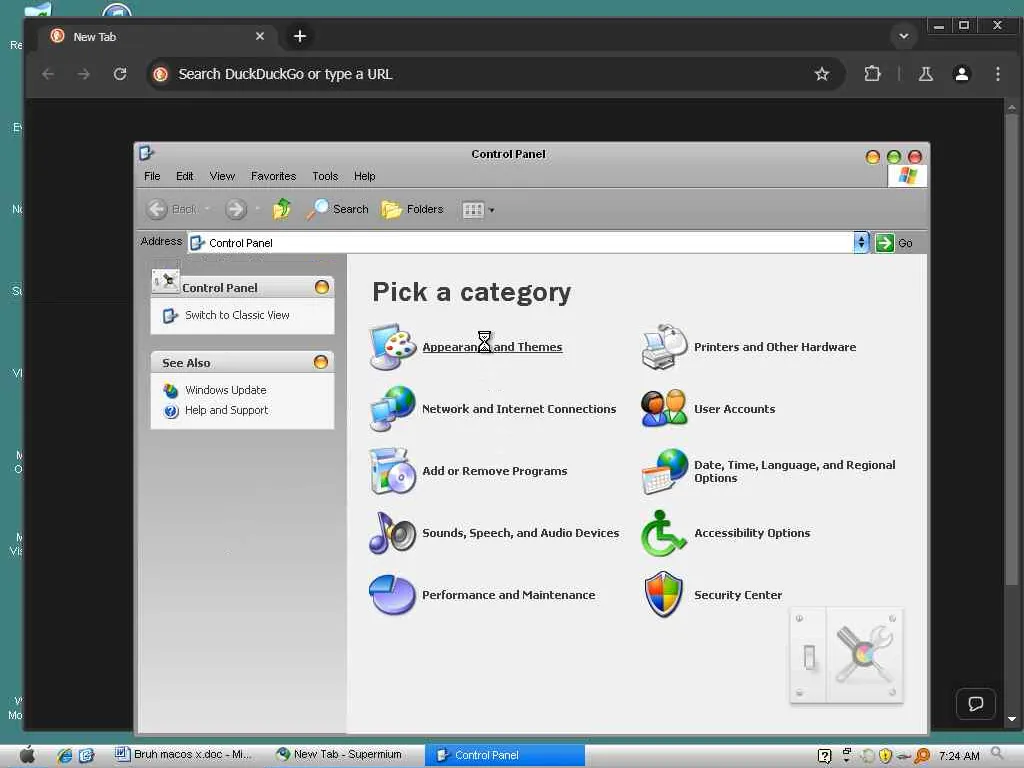Open Sounds, Speech, and Audio Devices icon
Image resolution: width=1024 pixels, height=768 pixels.
392,533
